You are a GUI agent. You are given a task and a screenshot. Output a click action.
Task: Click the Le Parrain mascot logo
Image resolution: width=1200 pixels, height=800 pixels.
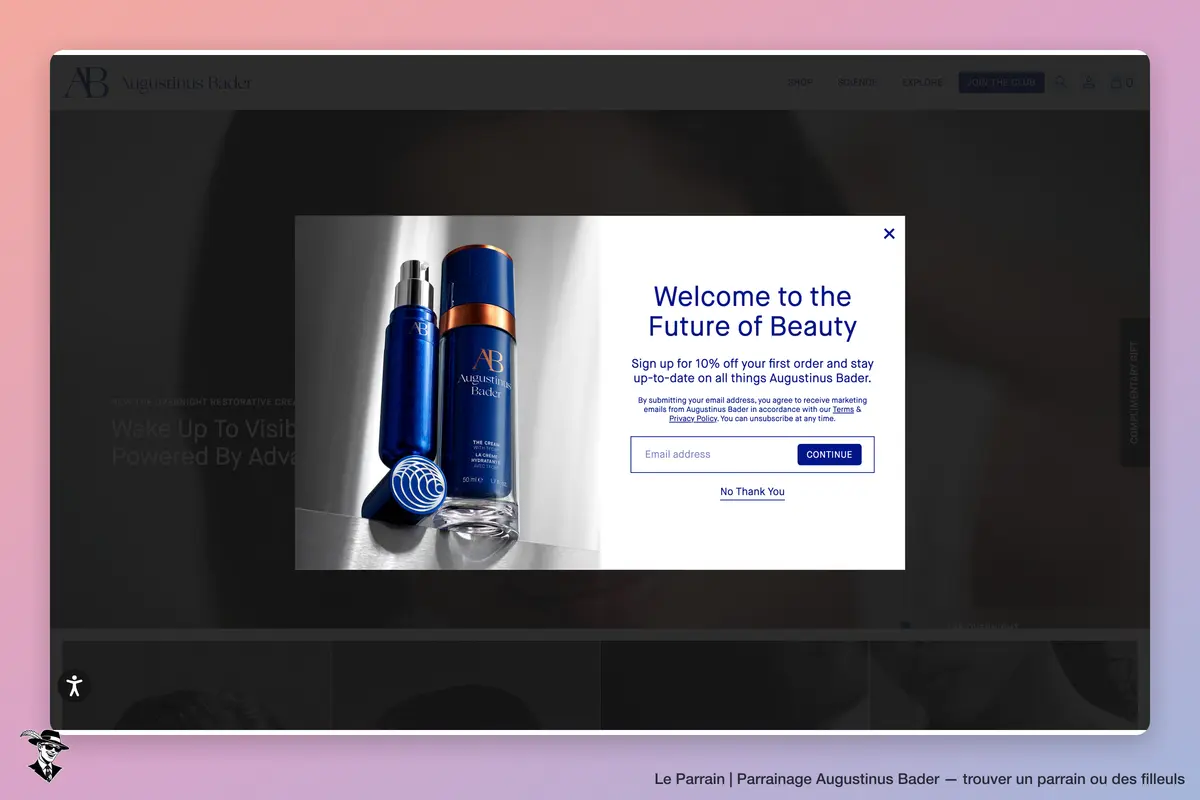[x=43, y=756]
